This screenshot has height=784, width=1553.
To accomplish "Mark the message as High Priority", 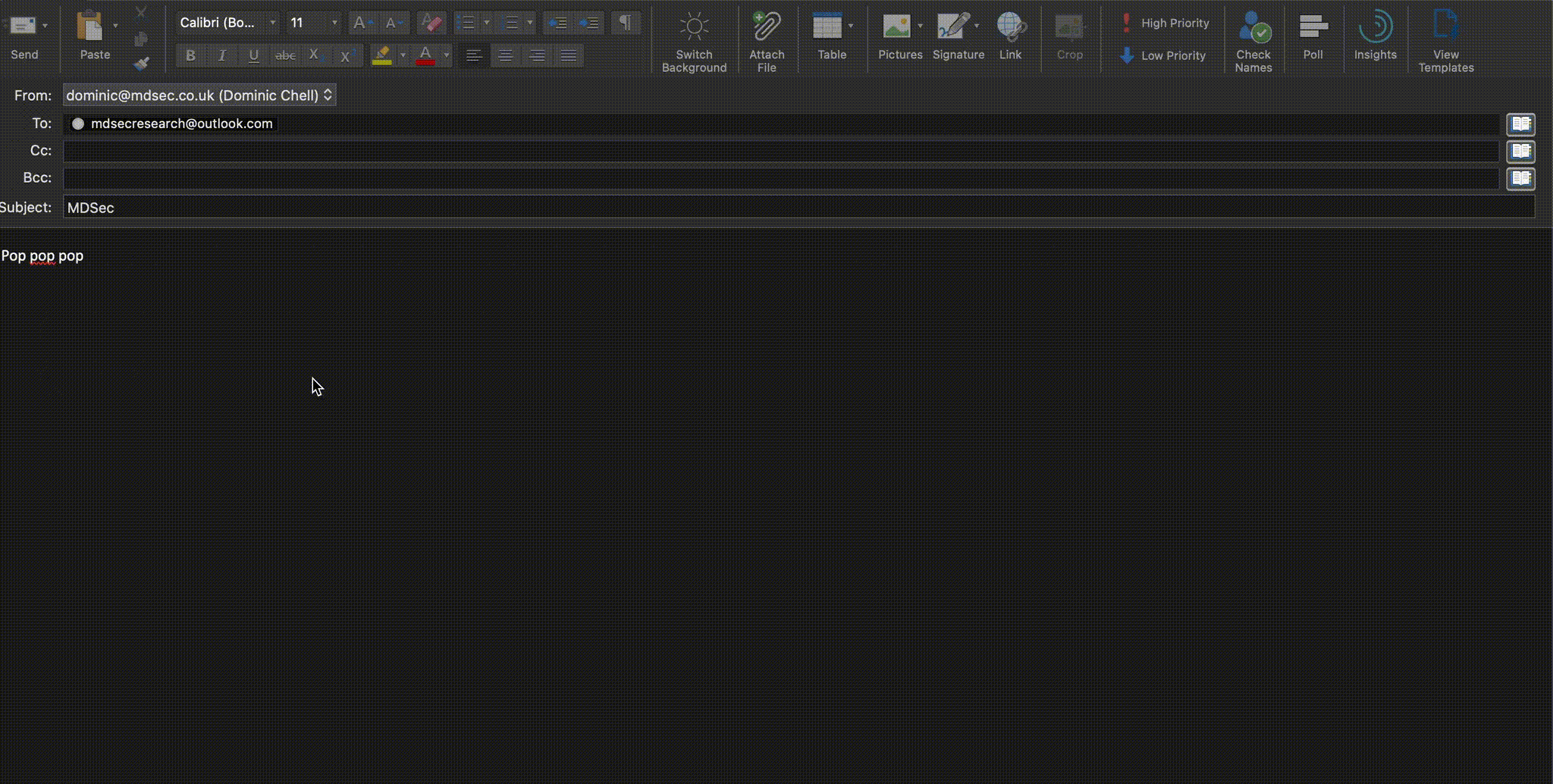I will point(1165,23).
